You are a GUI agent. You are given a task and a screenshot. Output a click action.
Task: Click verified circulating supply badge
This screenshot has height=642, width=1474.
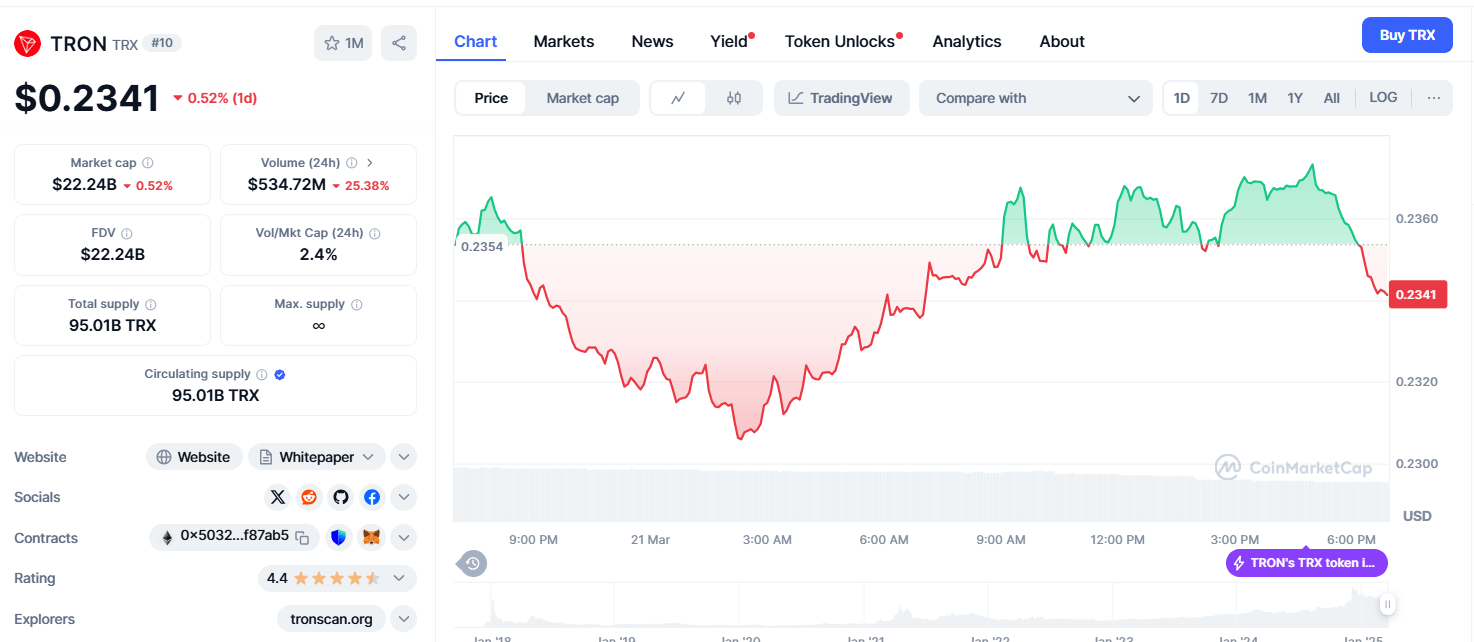pos(280,374)
